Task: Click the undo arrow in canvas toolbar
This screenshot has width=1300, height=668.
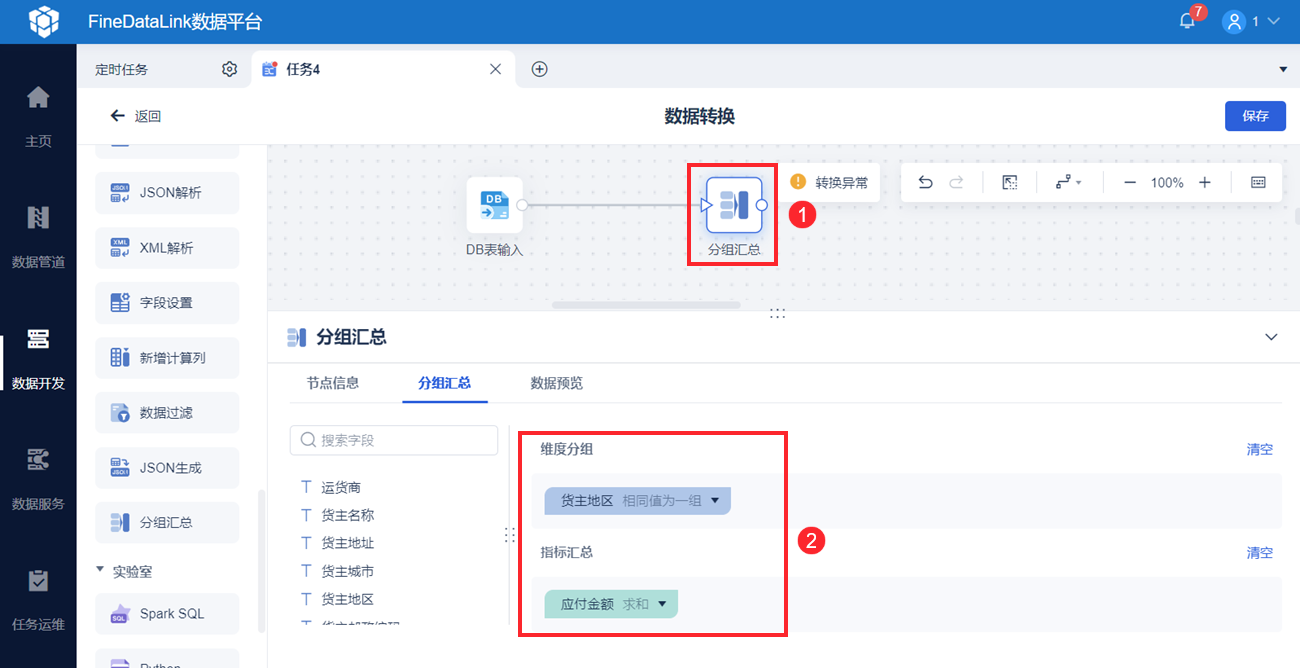Action: coord(925,182)
